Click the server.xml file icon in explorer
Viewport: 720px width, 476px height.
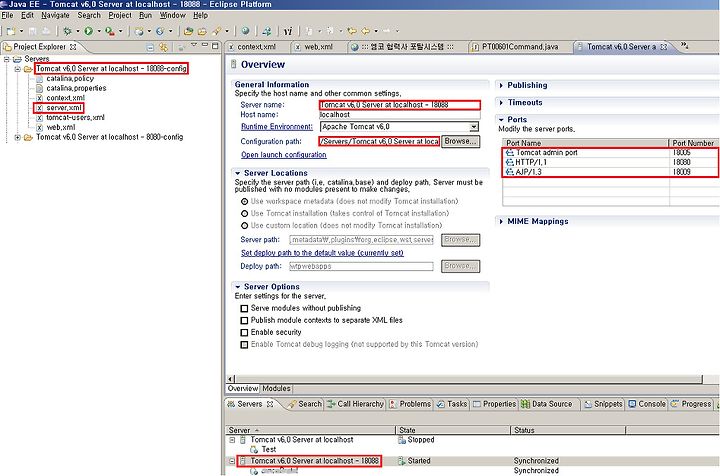point(39,108)
